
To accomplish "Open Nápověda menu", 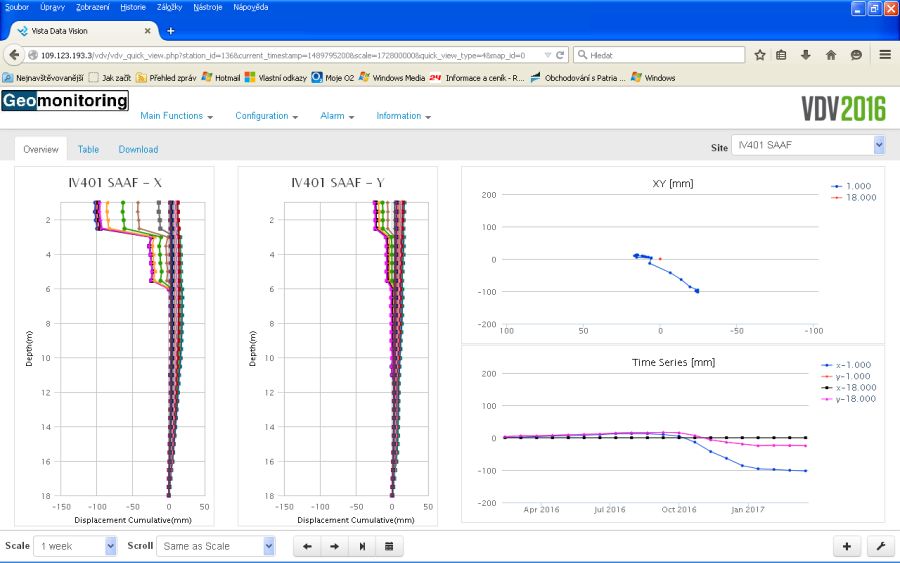I will tap(251, 7).
